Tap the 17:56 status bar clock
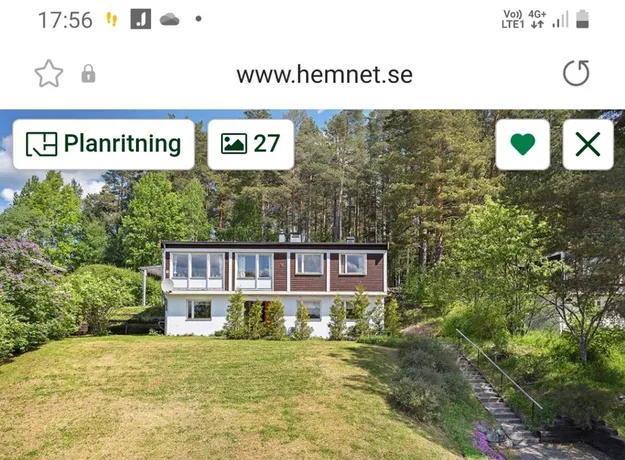 (65, 20)
